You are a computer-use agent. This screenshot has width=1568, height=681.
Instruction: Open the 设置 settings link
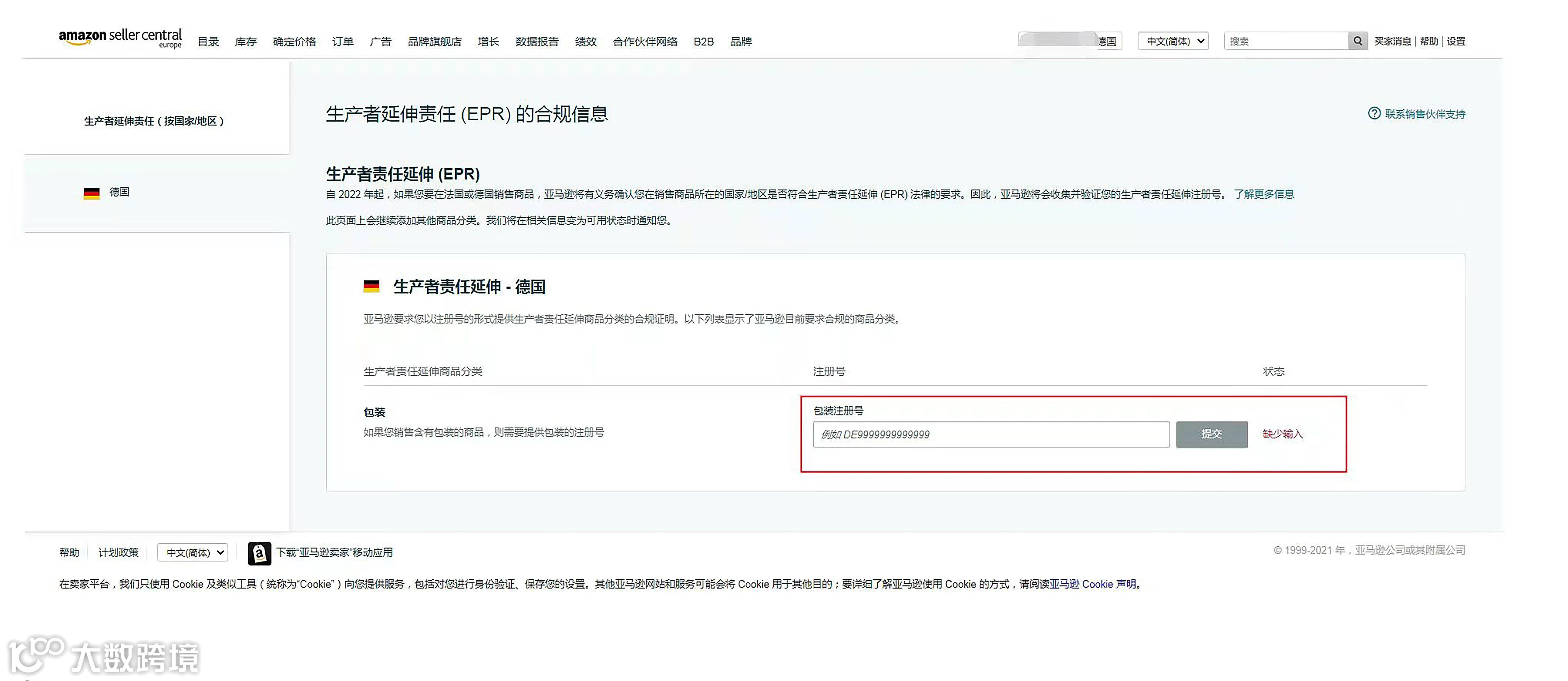pyautogui.click(x=1456, y=41)
